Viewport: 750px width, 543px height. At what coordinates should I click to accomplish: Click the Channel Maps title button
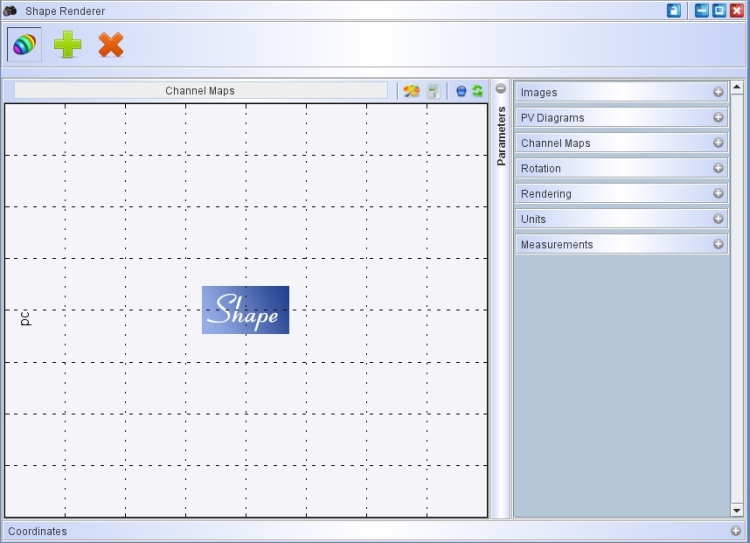200,90
